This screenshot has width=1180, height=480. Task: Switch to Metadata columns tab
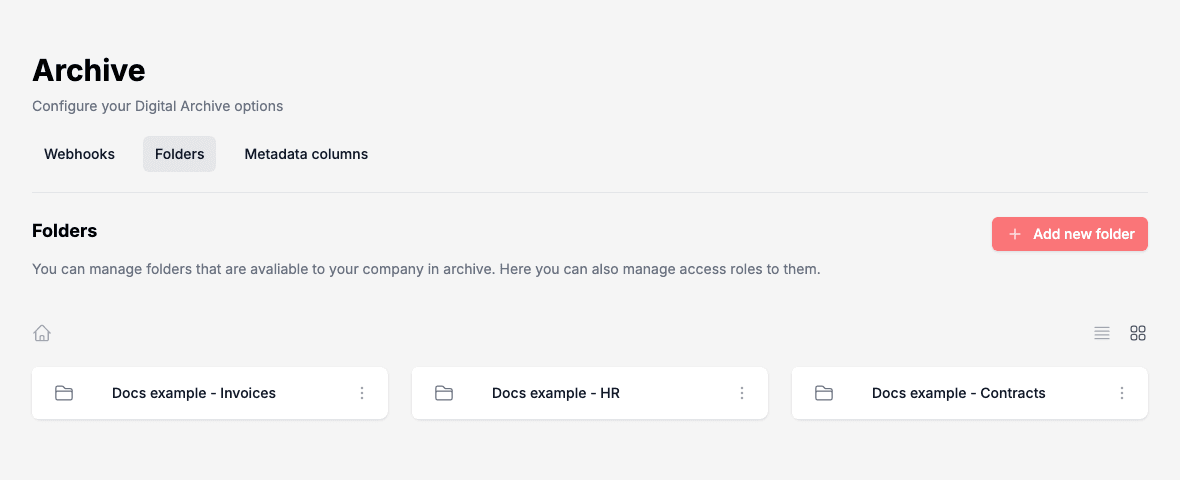306,154
